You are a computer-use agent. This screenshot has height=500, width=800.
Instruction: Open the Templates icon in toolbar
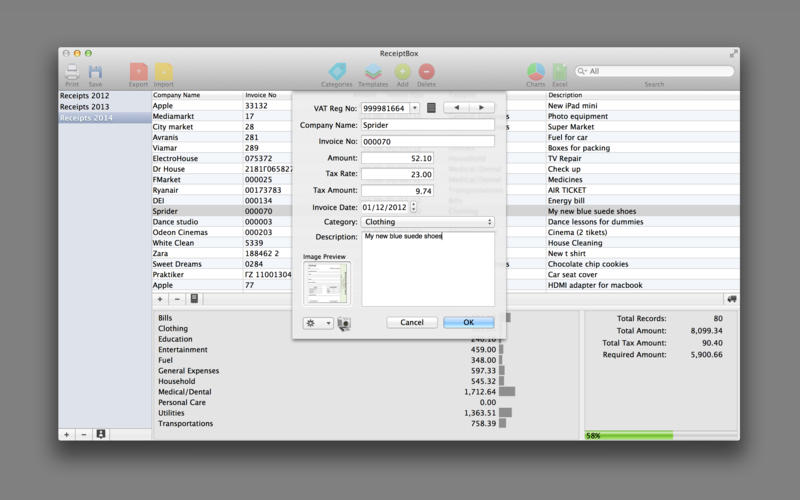[x=373, y=71]
